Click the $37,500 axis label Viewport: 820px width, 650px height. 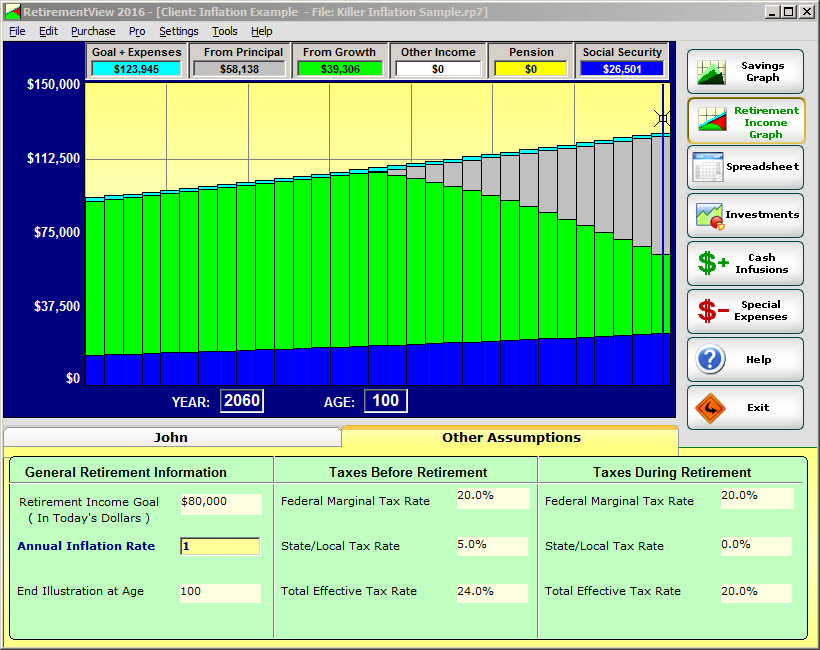click(x=57, y=306)
